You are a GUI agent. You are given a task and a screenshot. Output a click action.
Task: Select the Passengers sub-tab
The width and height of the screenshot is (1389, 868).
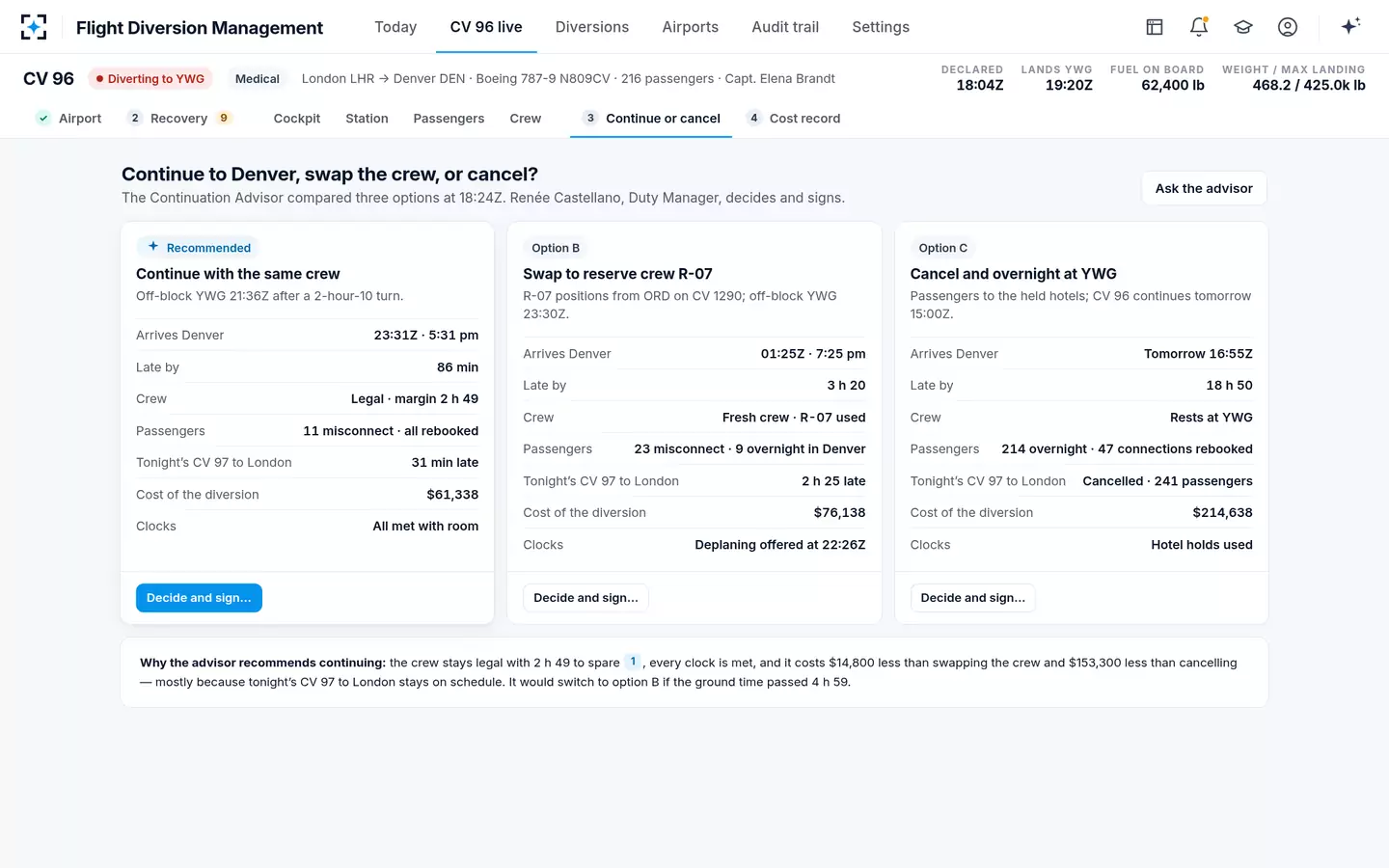449,118
